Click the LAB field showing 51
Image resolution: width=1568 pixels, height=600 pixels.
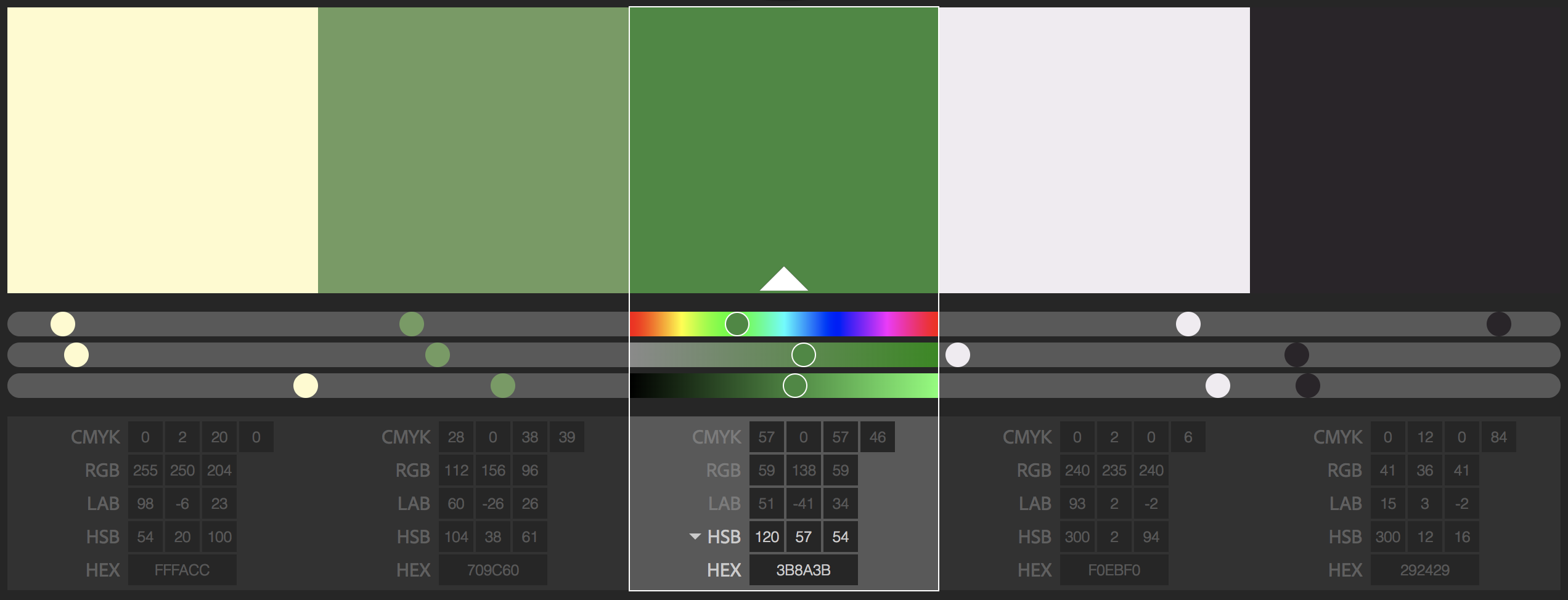[x=767, y=503]
